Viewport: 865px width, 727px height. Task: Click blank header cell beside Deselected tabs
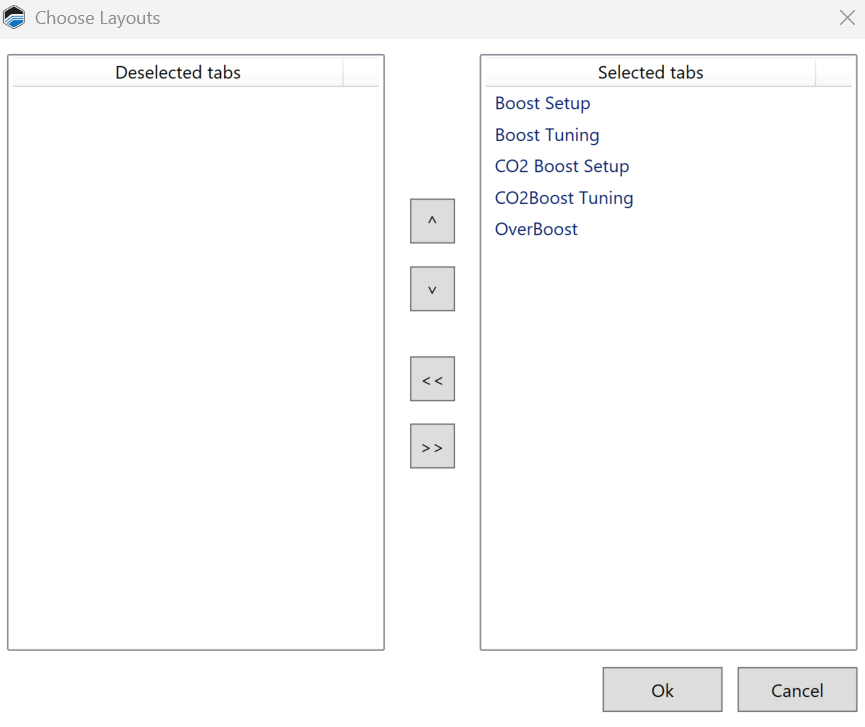pos(360,73)
